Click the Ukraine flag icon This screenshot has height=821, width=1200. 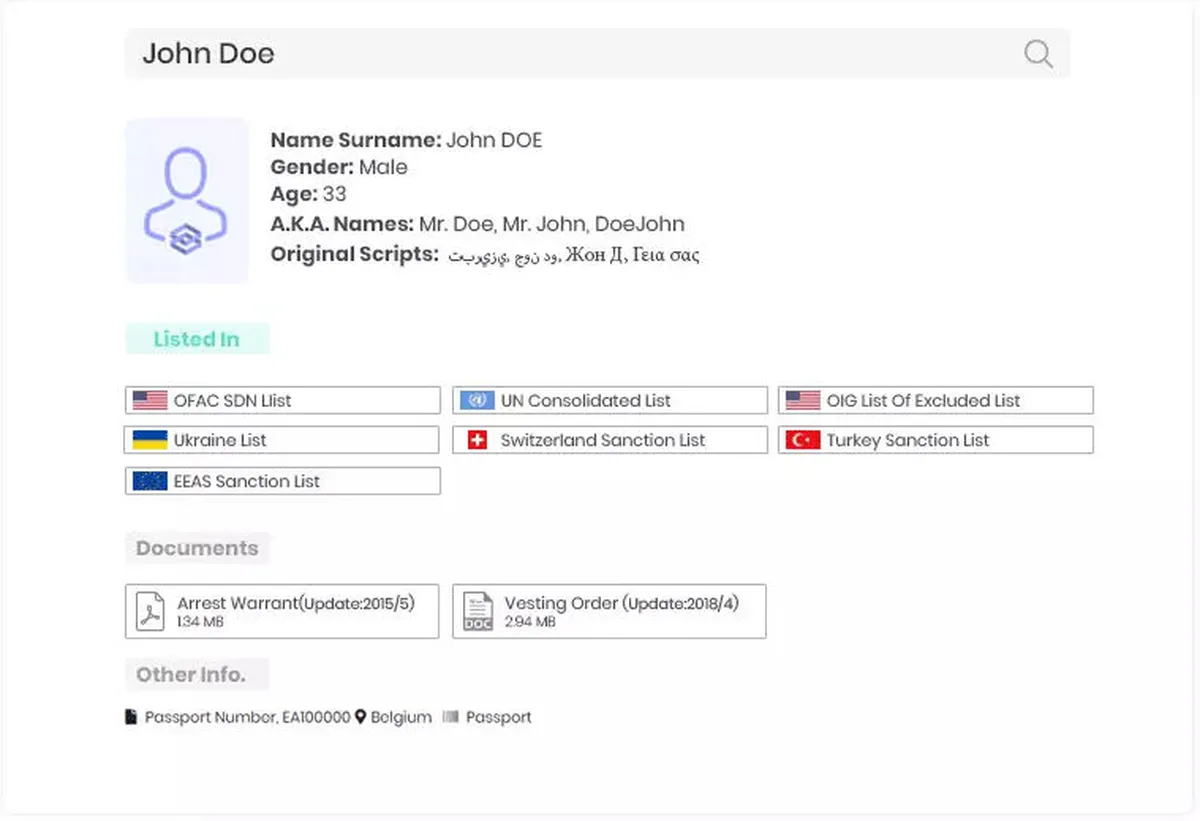tap(150, 440)
